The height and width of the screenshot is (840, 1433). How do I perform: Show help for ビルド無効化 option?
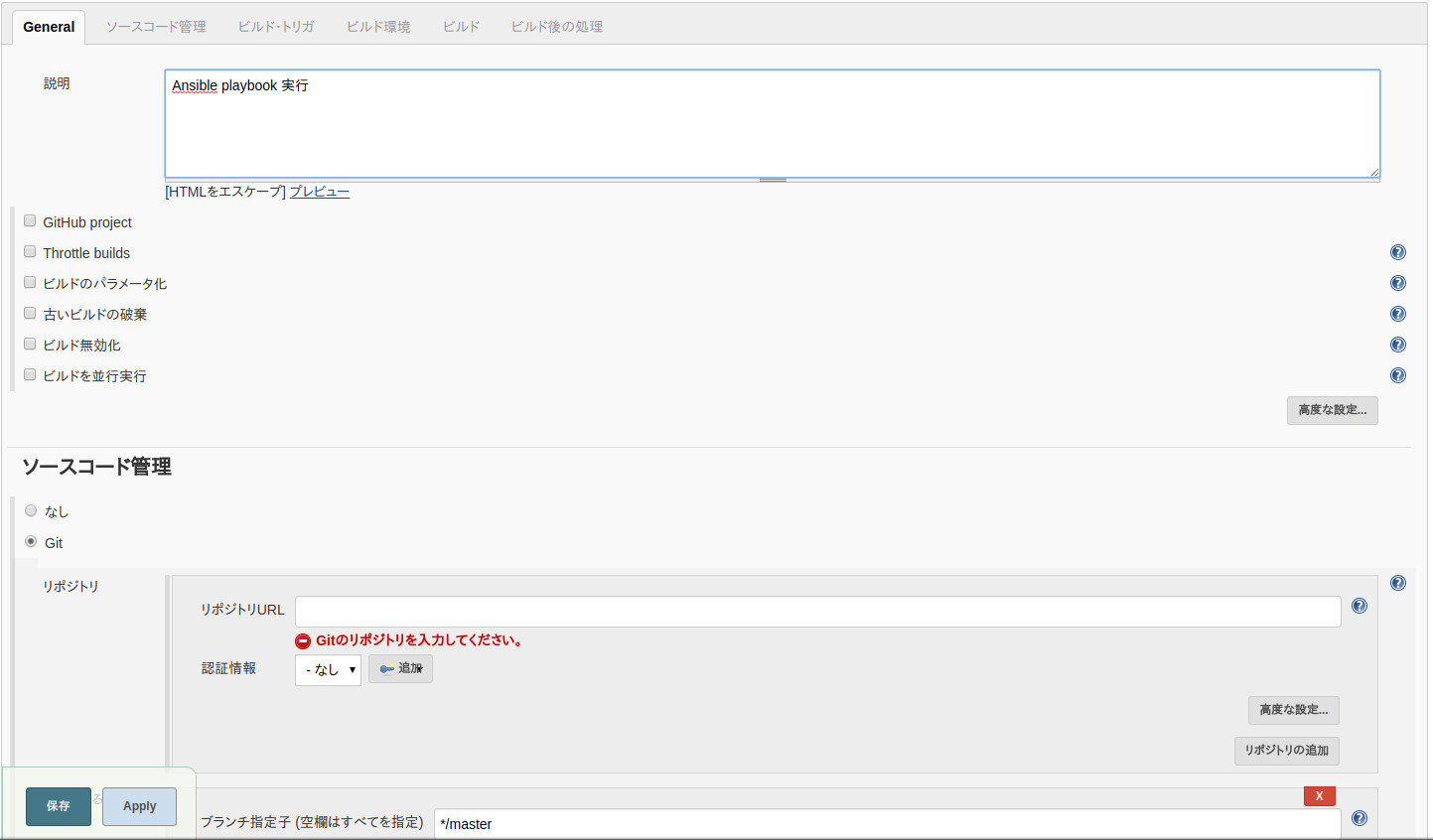[1397, 345]
